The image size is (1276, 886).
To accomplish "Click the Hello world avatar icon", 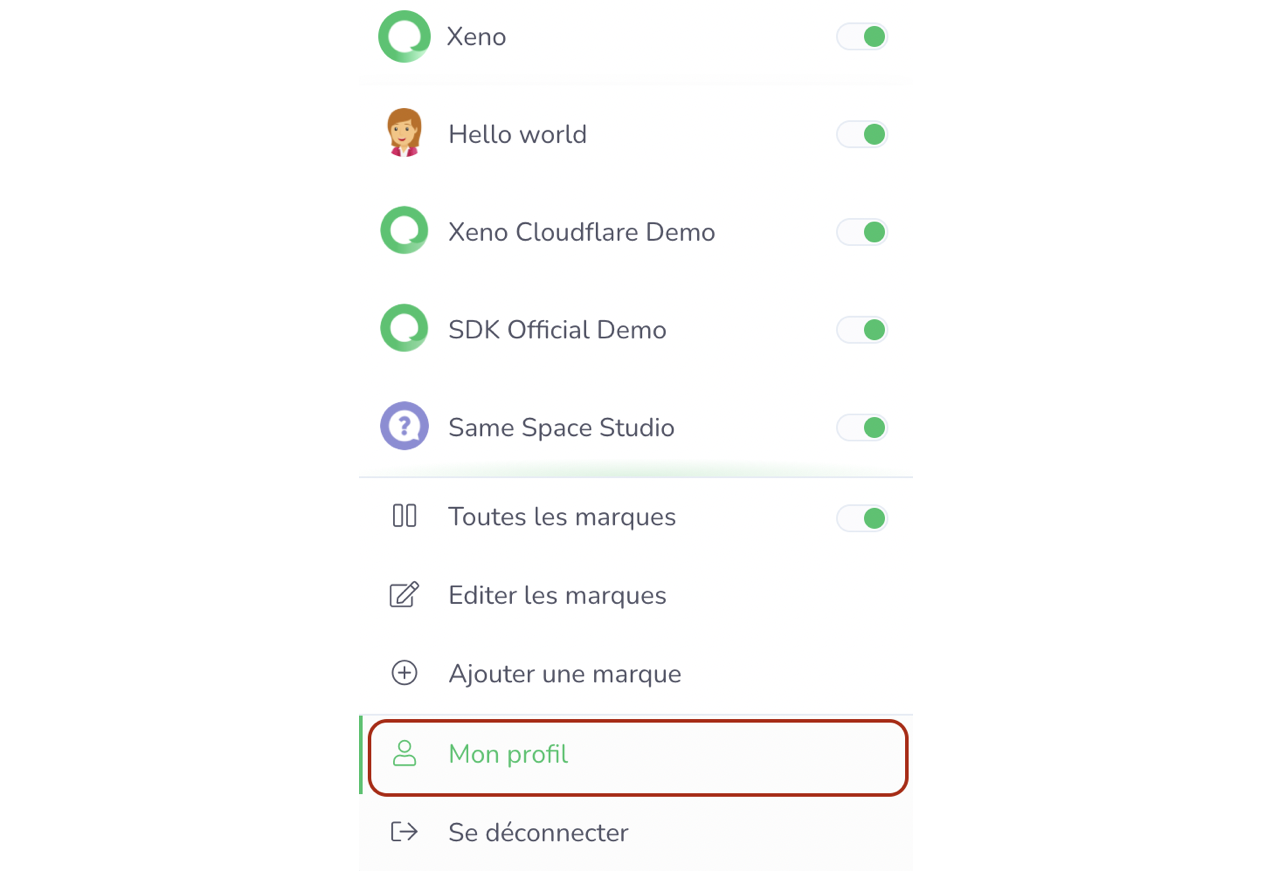I will (x=404, y=134).
